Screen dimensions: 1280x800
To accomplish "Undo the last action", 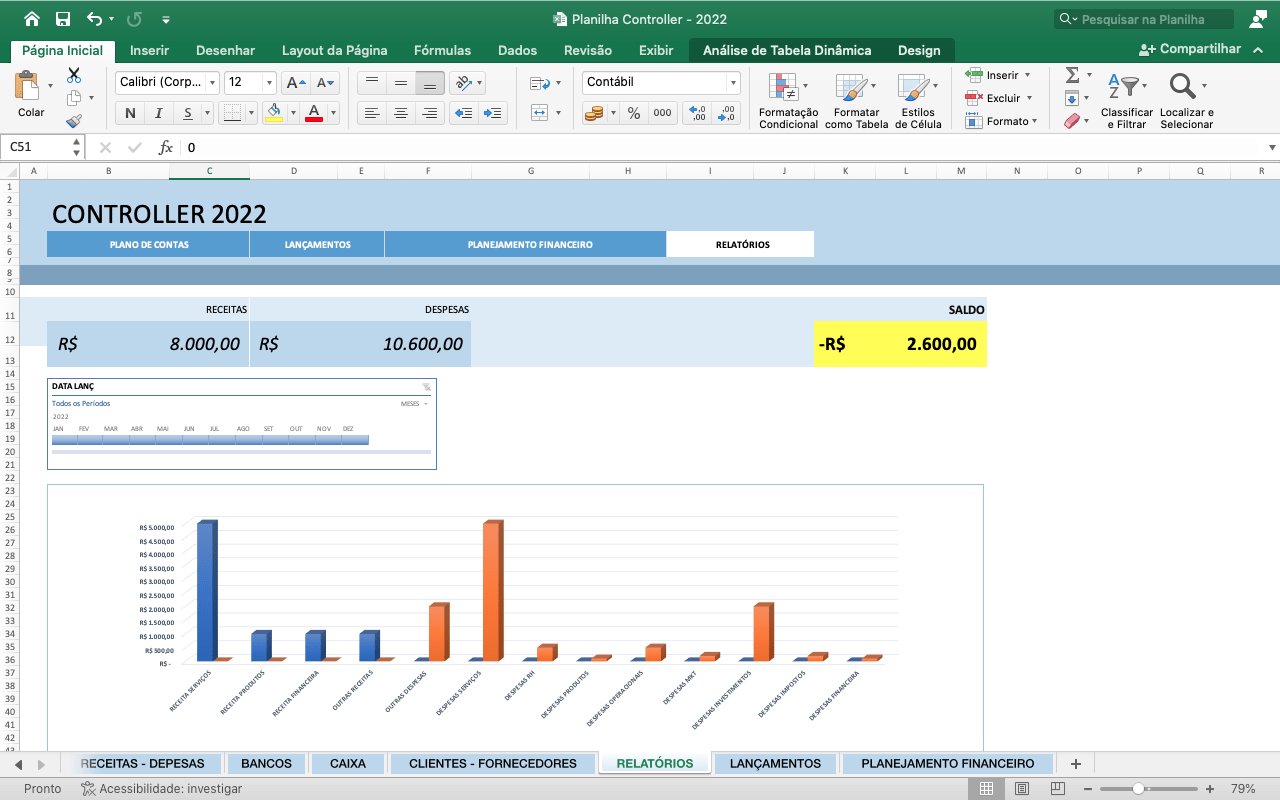I will [x=94, y=19].
